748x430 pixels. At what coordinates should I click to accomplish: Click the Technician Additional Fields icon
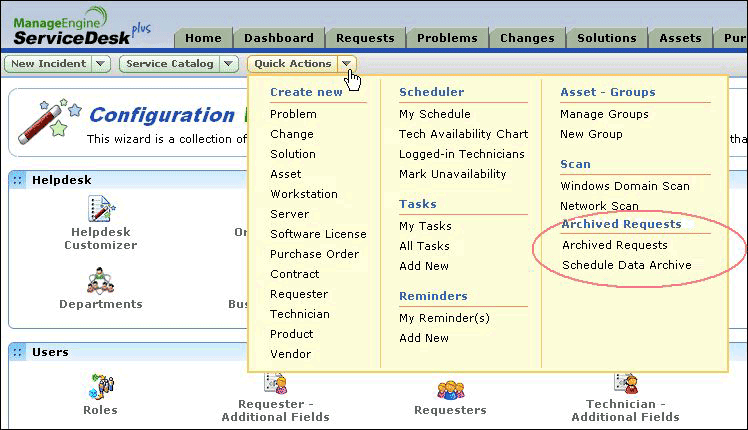[x=626, y=385]
